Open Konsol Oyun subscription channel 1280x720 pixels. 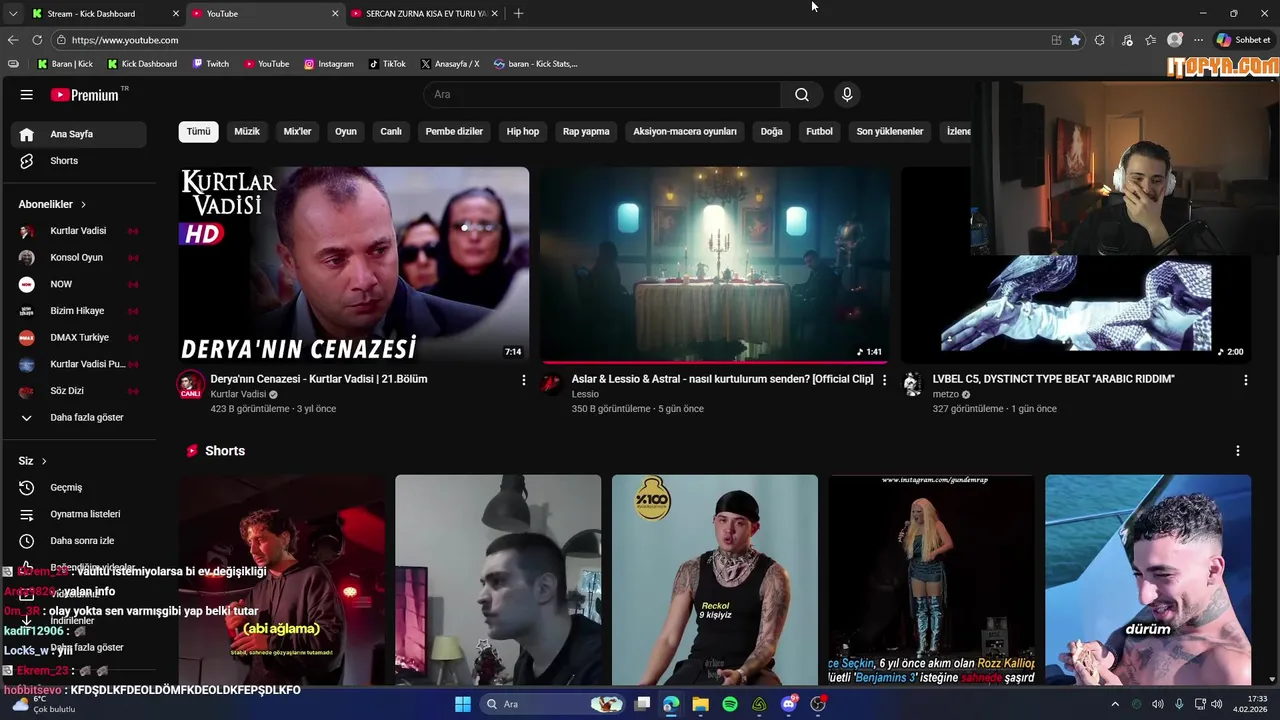tap(76, 258)
